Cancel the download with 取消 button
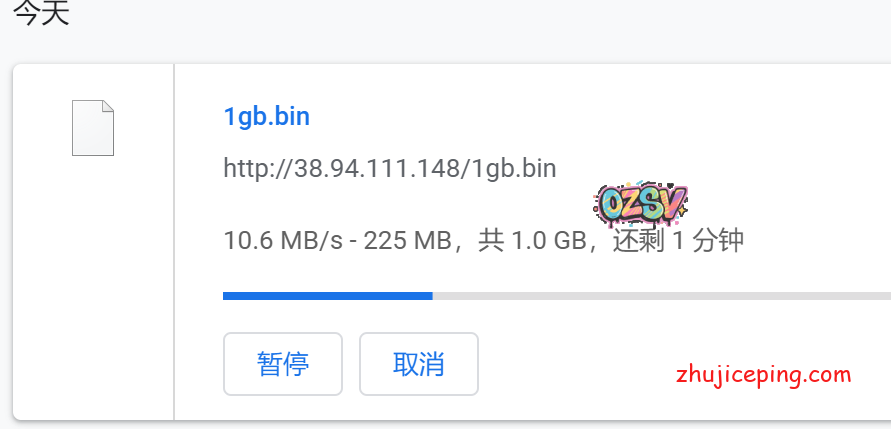 (419, 364)
